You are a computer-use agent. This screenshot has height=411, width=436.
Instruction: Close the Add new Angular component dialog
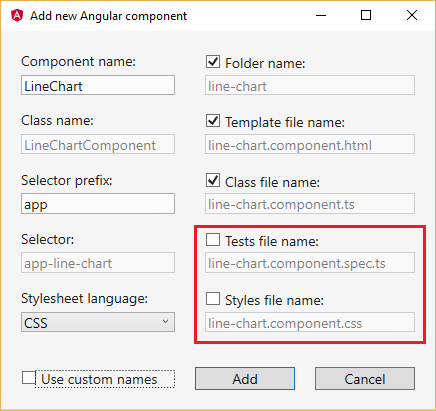coord(412,15)
